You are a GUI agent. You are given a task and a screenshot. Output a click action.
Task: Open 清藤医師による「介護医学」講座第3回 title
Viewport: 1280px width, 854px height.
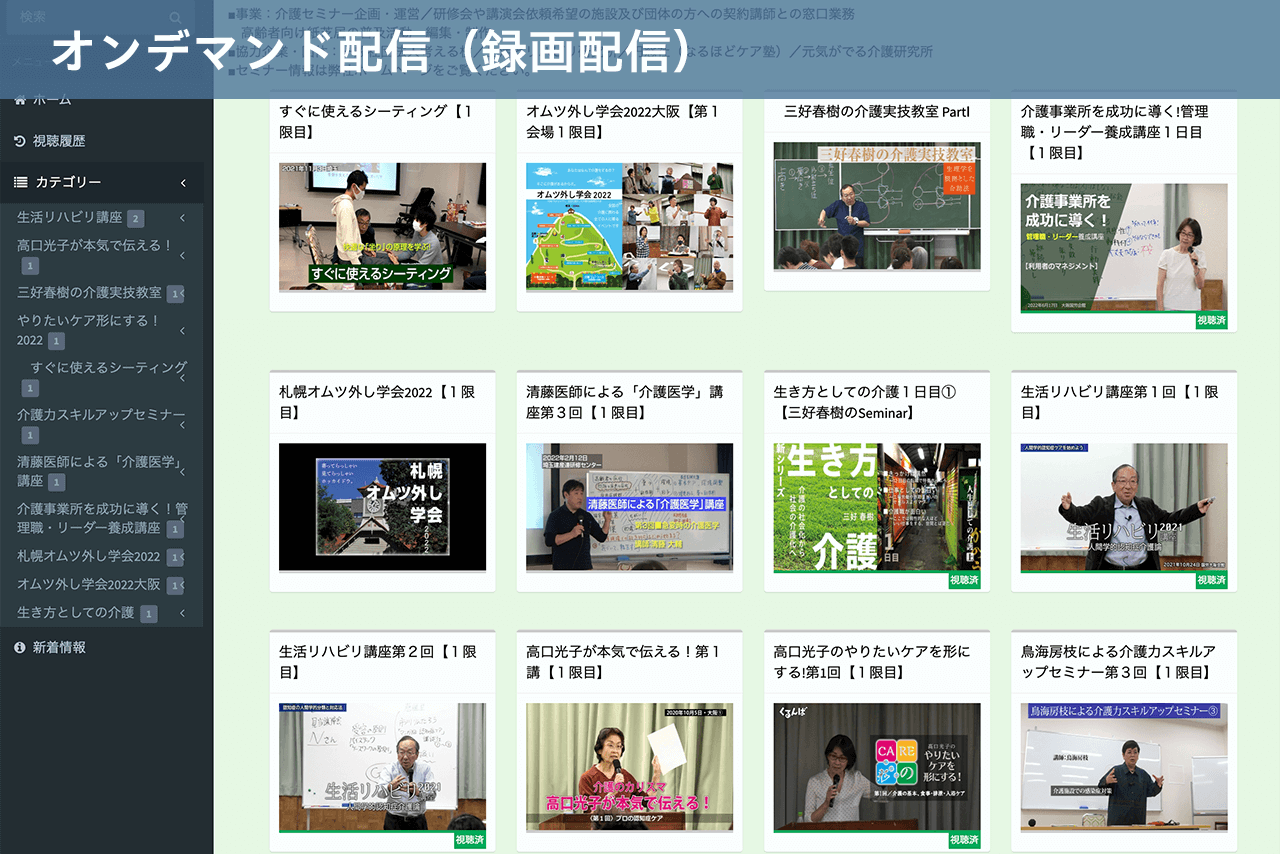[x=625, y=402]
